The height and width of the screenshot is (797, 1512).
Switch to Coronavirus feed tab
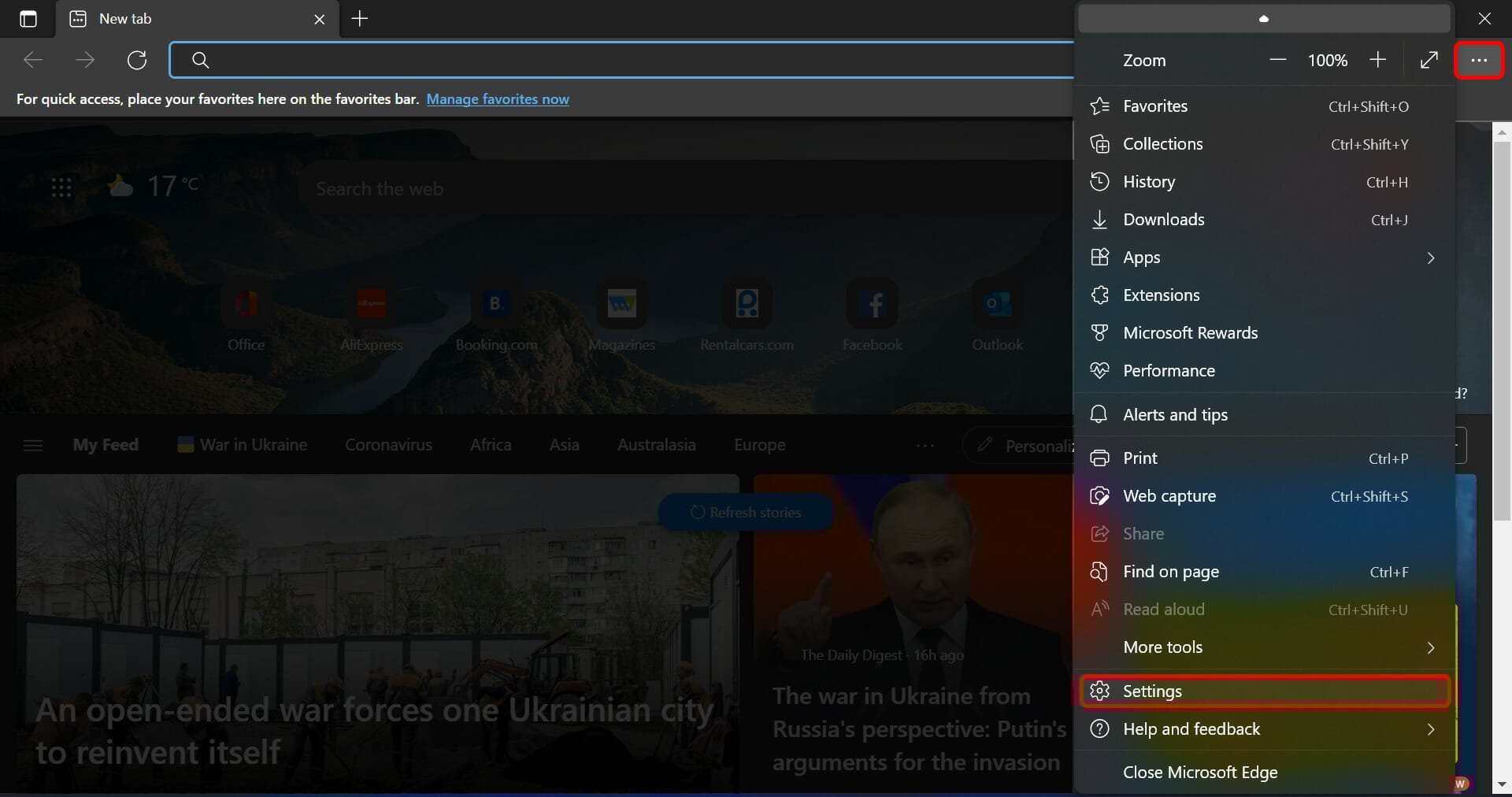click(388, 445)
